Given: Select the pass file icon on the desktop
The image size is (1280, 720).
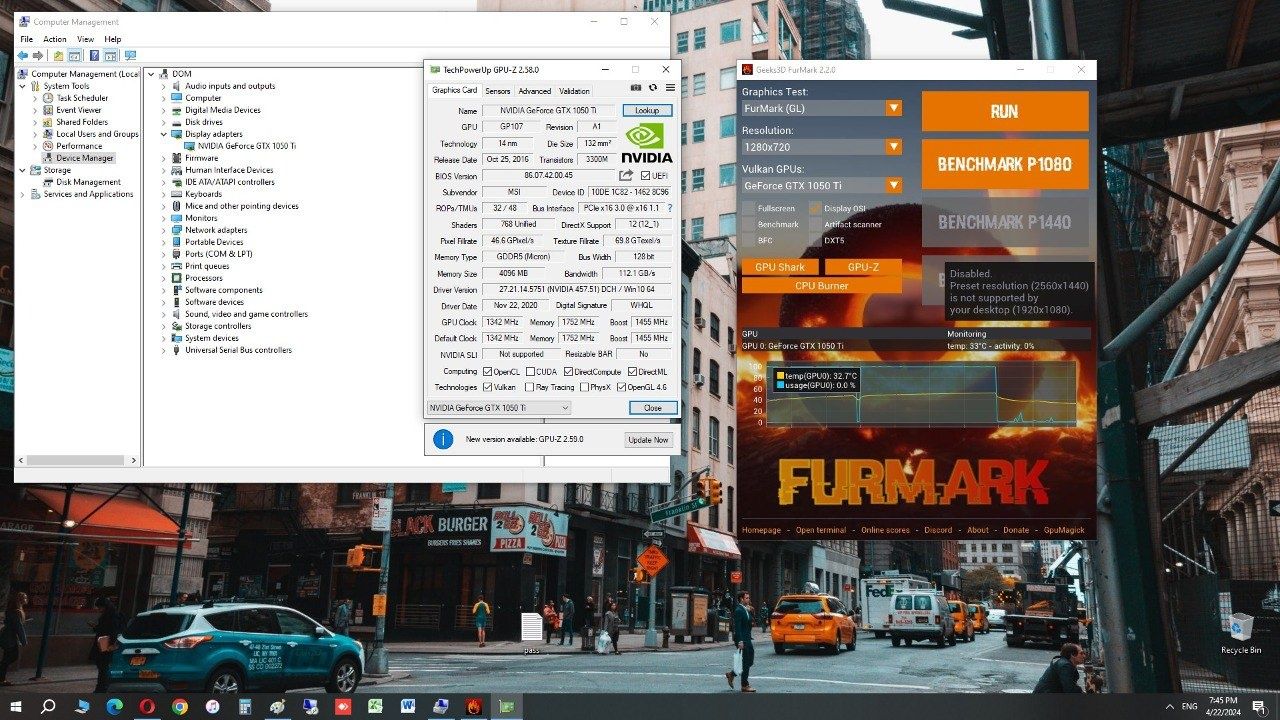Looking at the screenshot, I should [x=532, y=633].
